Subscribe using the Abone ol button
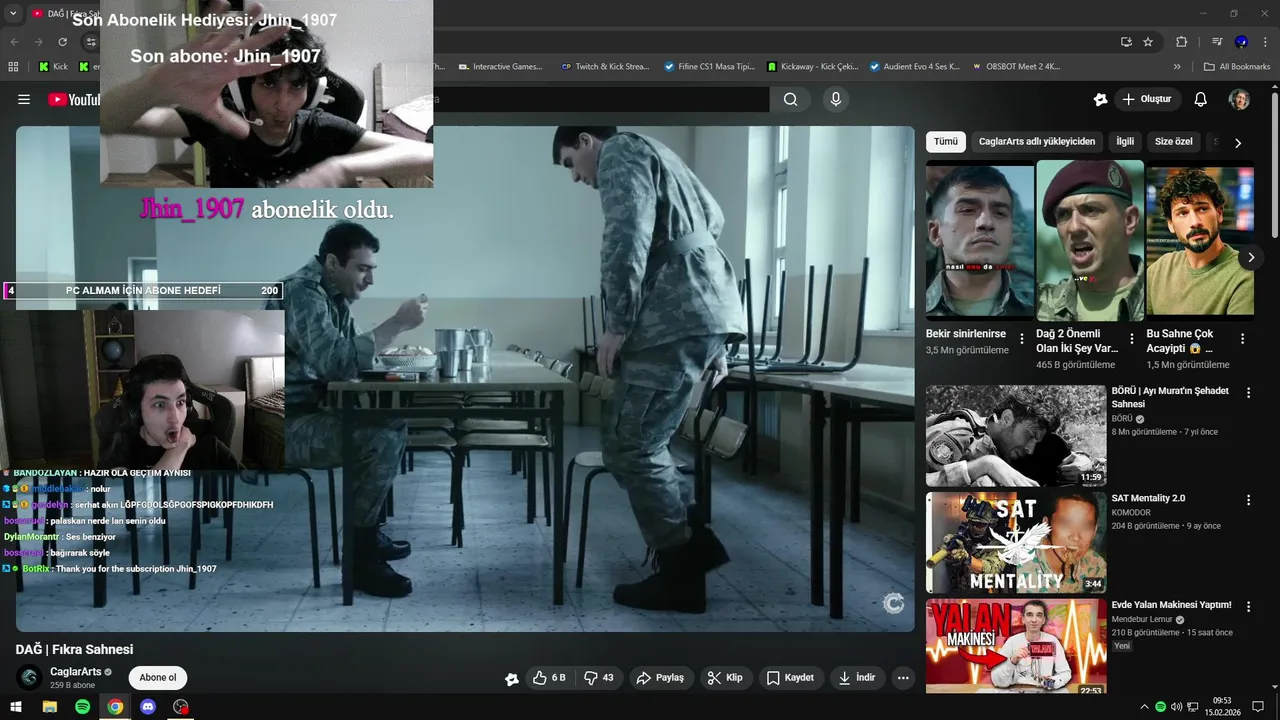The height and width of the screenshot is (720, 1280). pyautogui.click(x=158, y=678)
